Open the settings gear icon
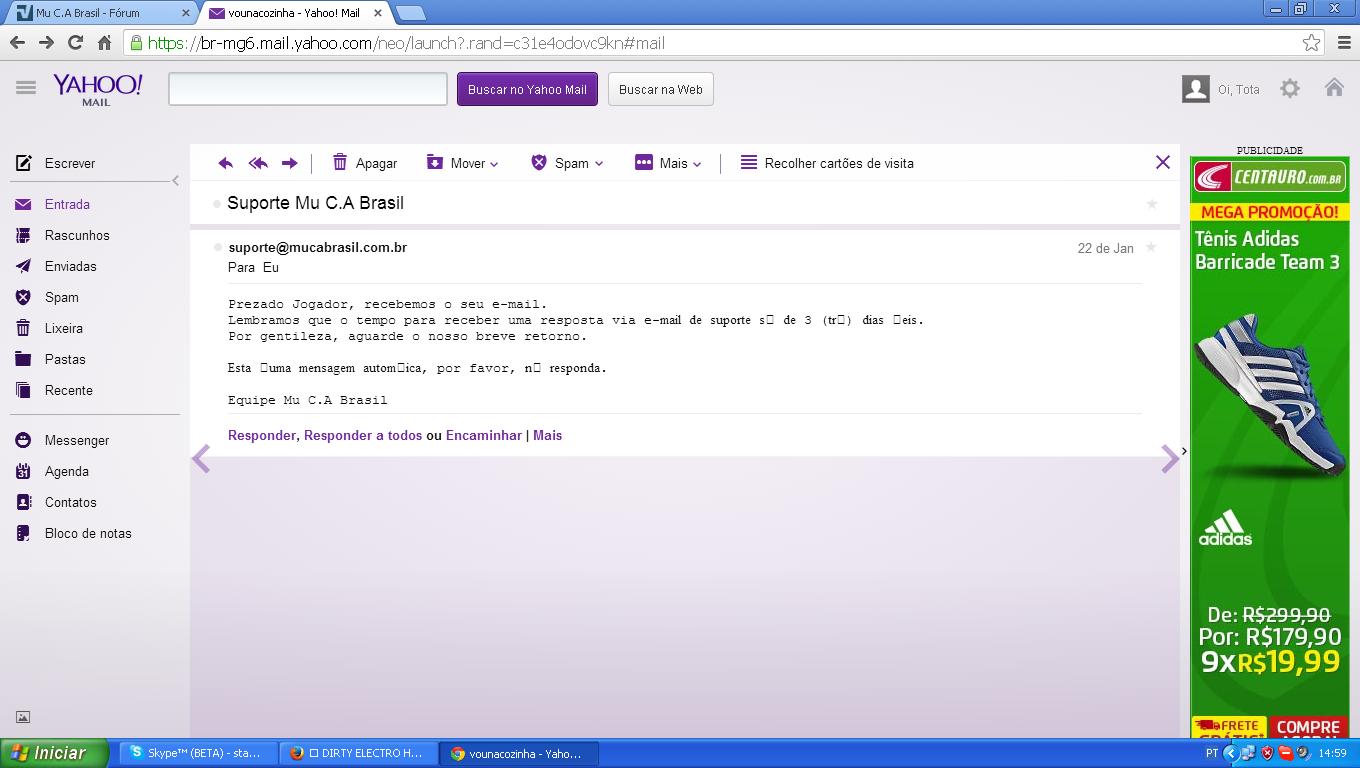Image resolution: width=1360 pixels, height=768 pixels. (1290, 89)
